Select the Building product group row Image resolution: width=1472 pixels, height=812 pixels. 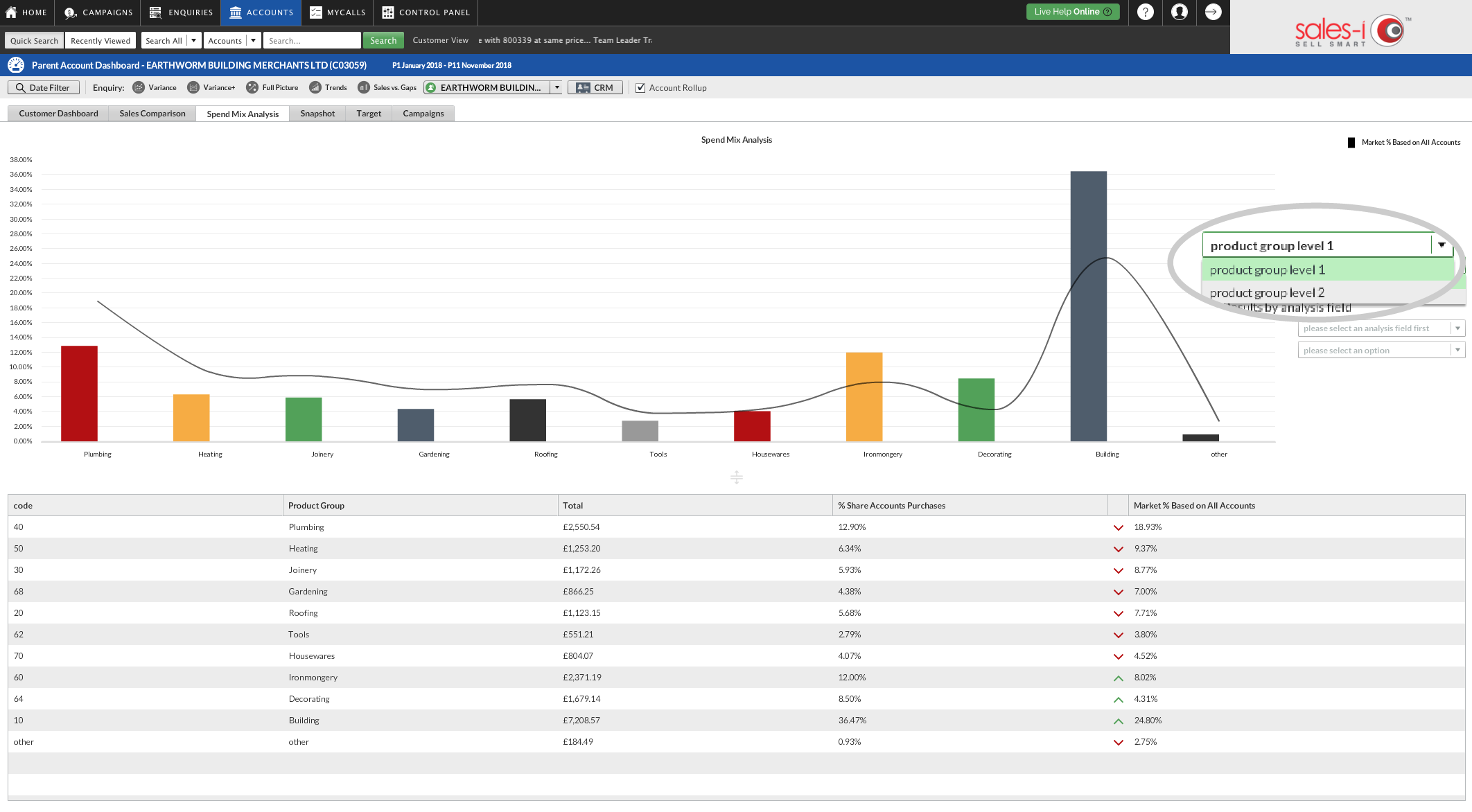click(735, 720)
